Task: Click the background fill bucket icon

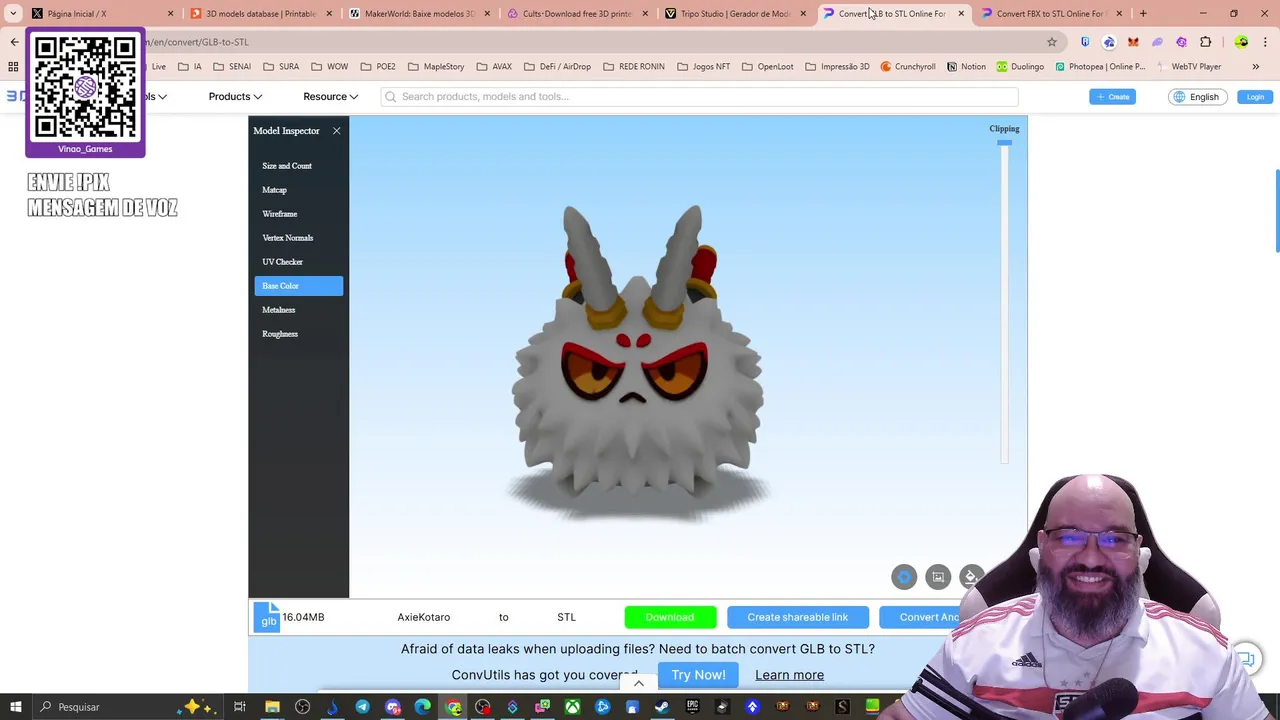Action: pos(970,577)
